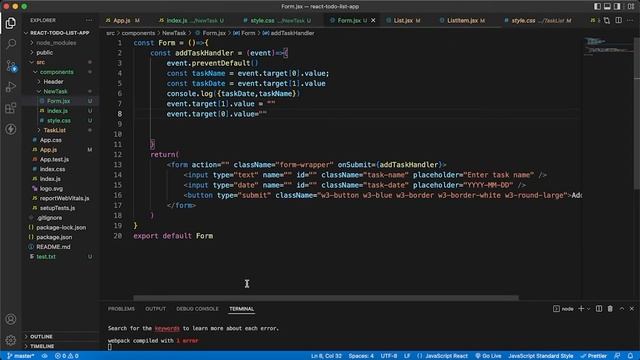The image size is (640, 360).
Task: Toggle bottom panel layout button
Action: tap(607, 7)
